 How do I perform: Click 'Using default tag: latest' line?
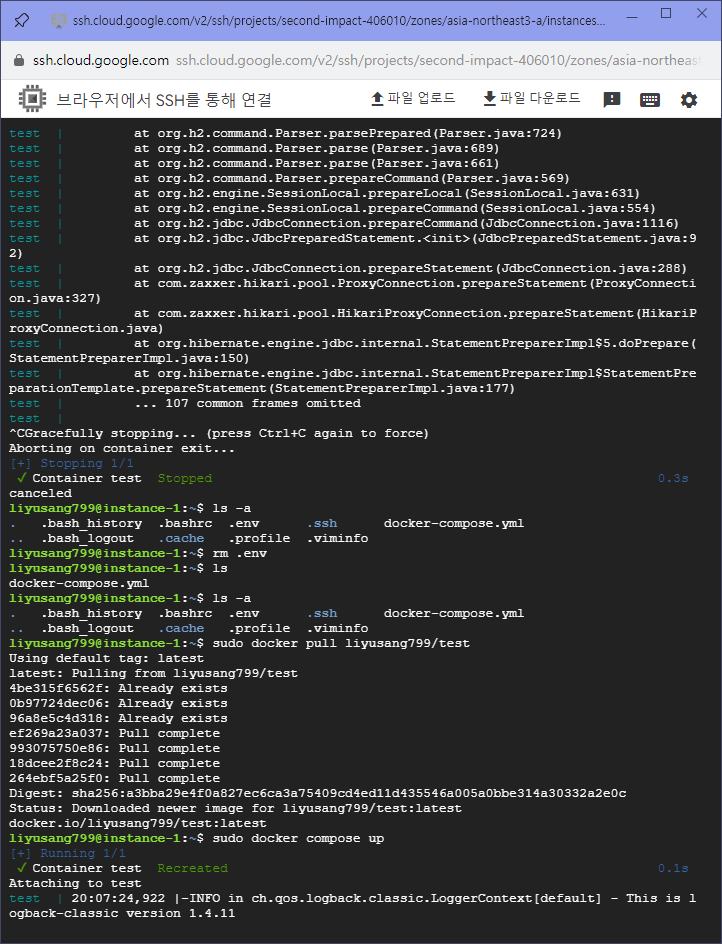point(107,659)
